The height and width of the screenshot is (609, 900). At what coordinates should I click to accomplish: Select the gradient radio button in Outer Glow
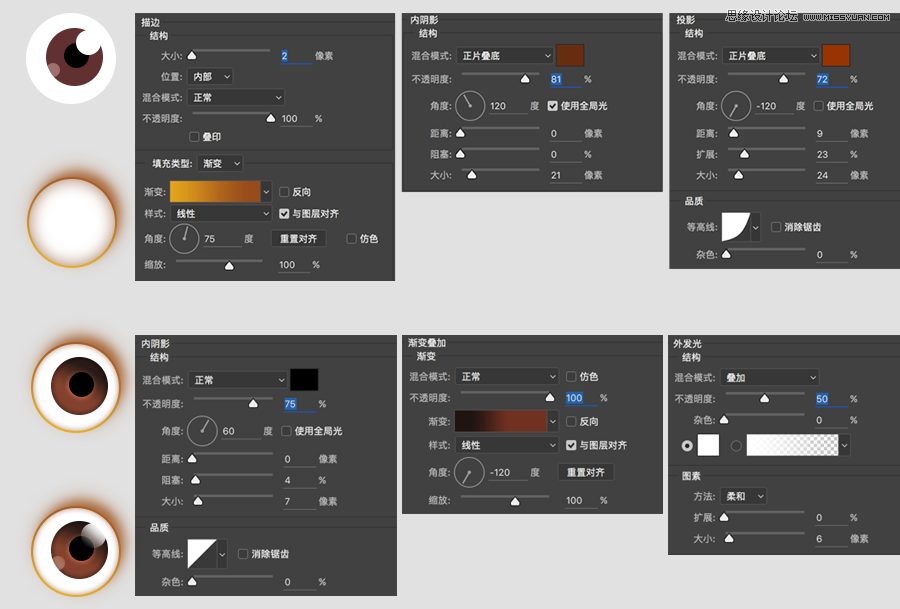736,445
